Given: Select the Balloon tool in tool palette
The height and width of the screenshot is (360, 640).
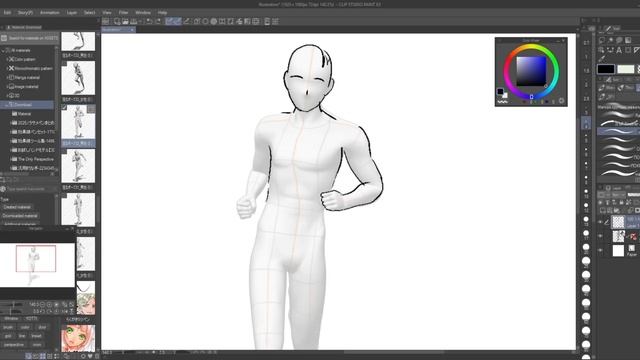Looking at the screenshot, I should coord(619,40).
